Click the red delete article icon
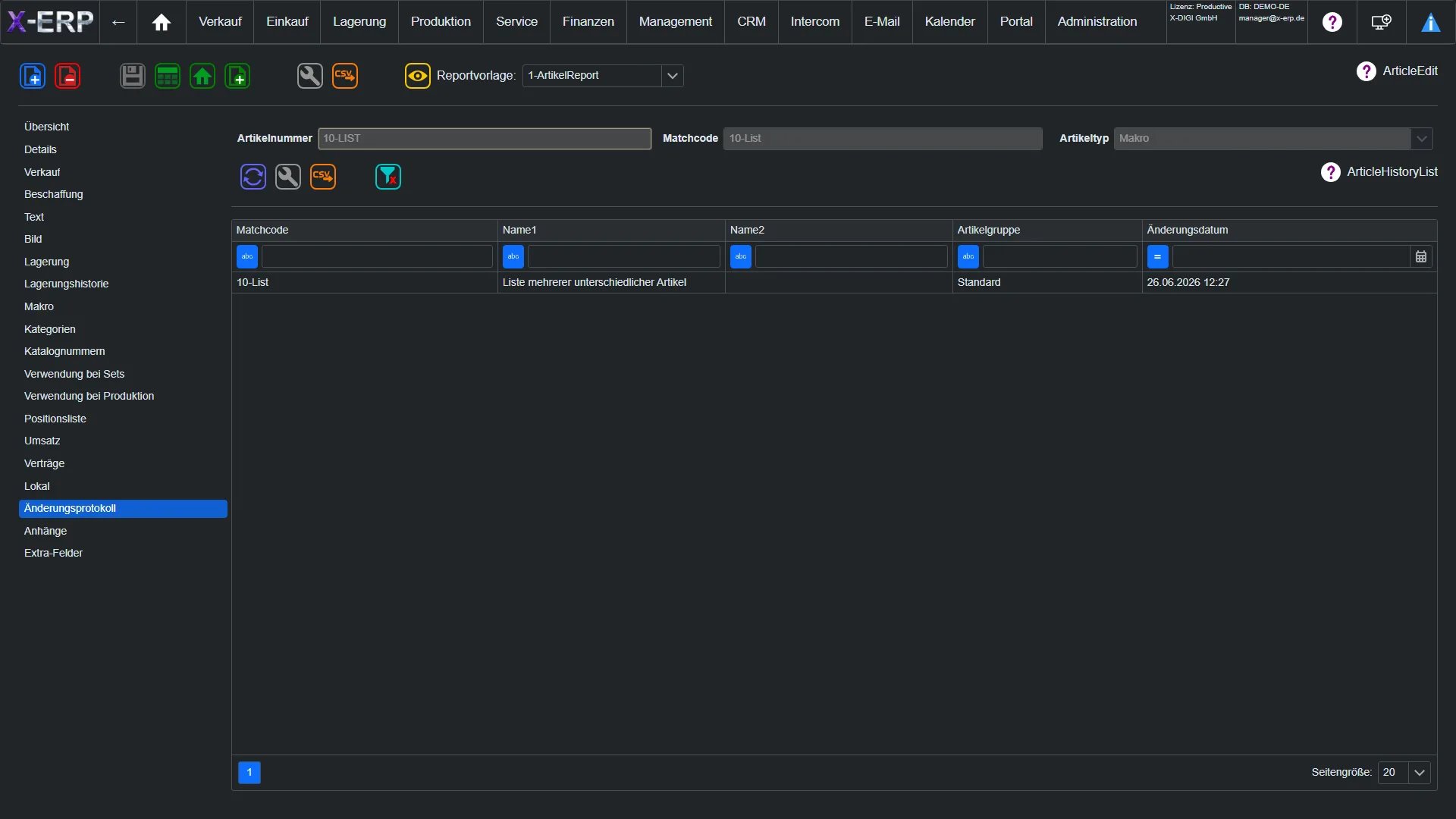 coord(67,76)
